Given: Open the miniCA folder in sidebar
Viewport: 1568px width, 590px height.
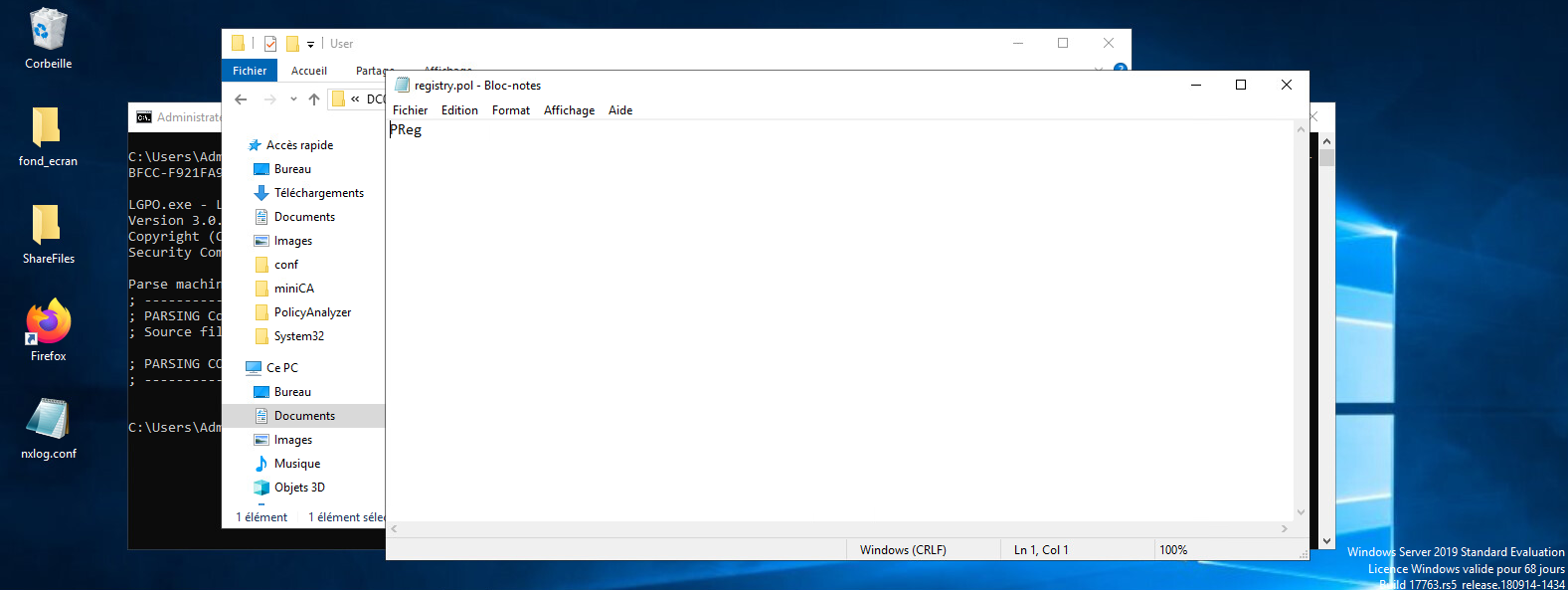Looking at the screenshot, I should (293, 289).
